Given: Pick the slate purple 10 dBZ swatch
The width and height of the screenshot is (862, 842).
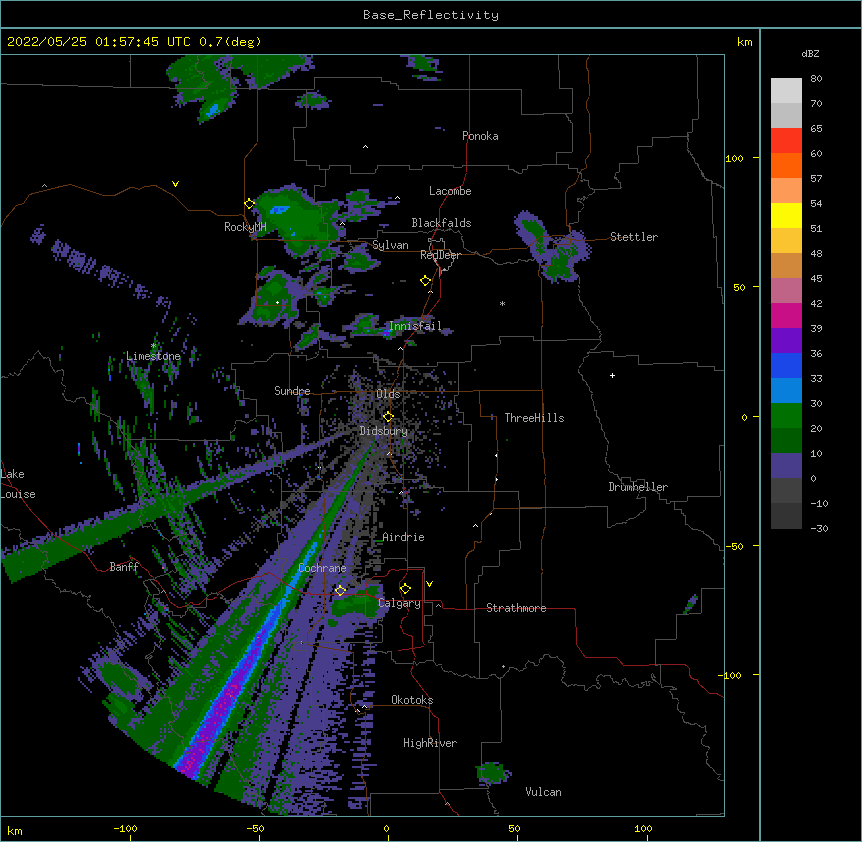Looking at the screenshot, I should [x=786, y=466].
